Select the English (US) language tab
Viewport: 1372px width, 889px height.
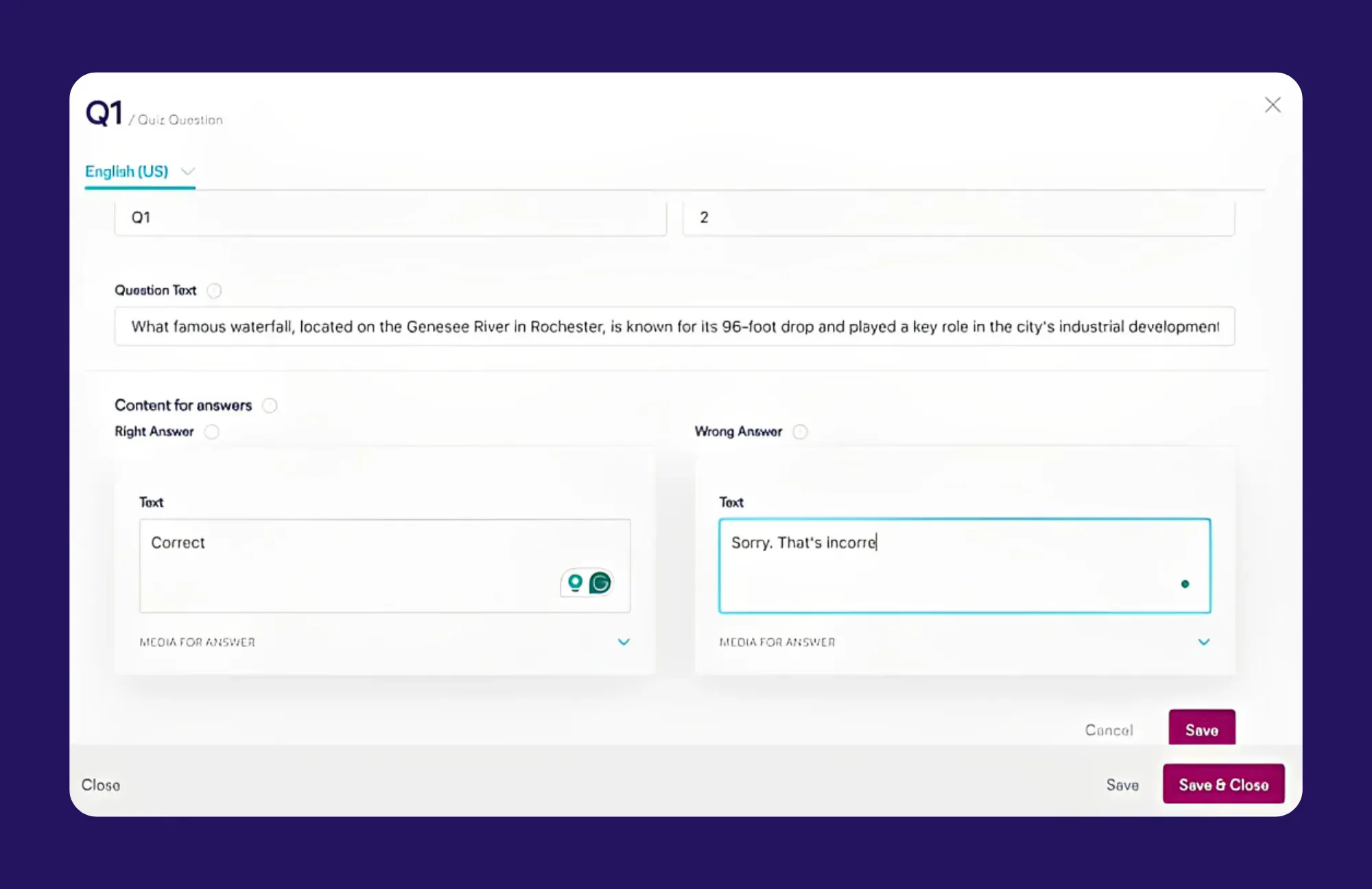[x=127, y=171]
